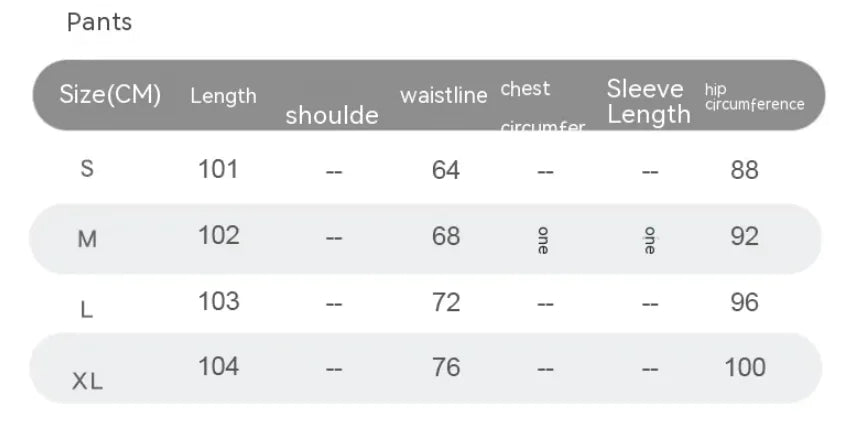
Task: Click the length value 101
Action: [218, 169]
